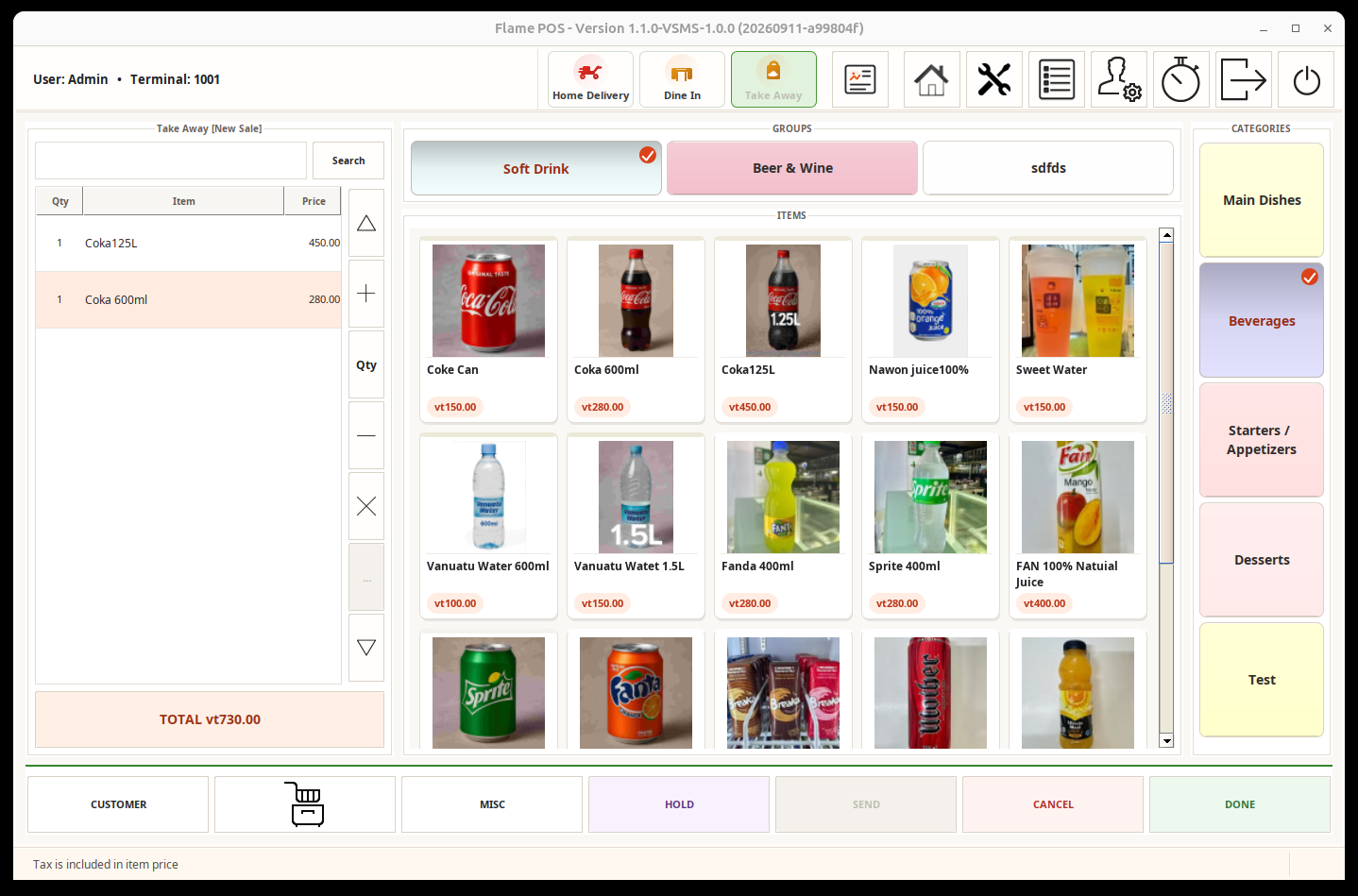This screenshot has width=1358, height=896.
Task: Open the stopwatch timer icon
Action: (1181, 79)
